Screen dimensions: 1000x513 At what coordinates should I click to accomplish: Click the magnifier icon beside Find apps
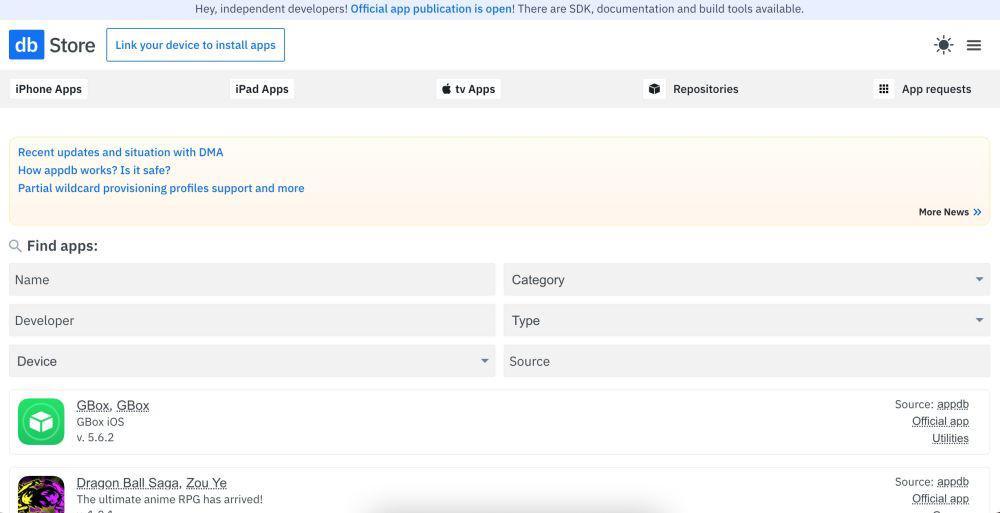[x=15, y=246]
